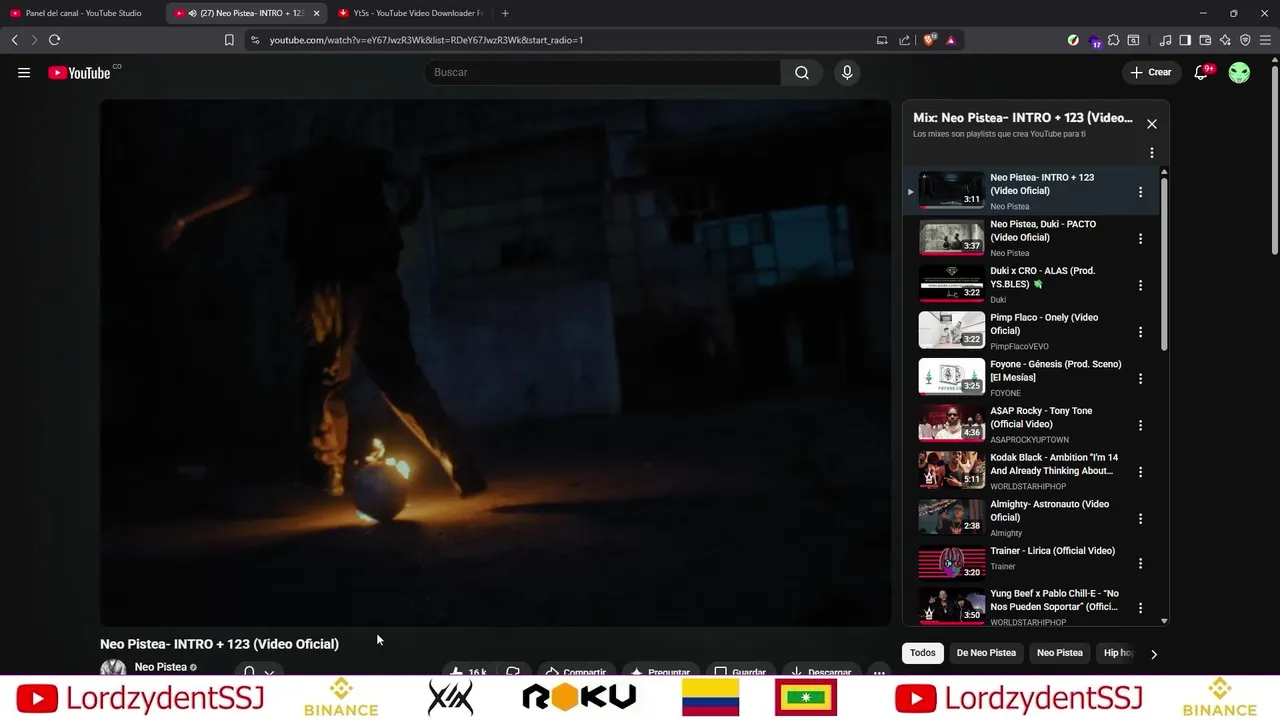The height and width of the screenshot is (720, 1280).
Task: Open options for Kodak Black - Ambition
Action: click(x=1140, y=472)
